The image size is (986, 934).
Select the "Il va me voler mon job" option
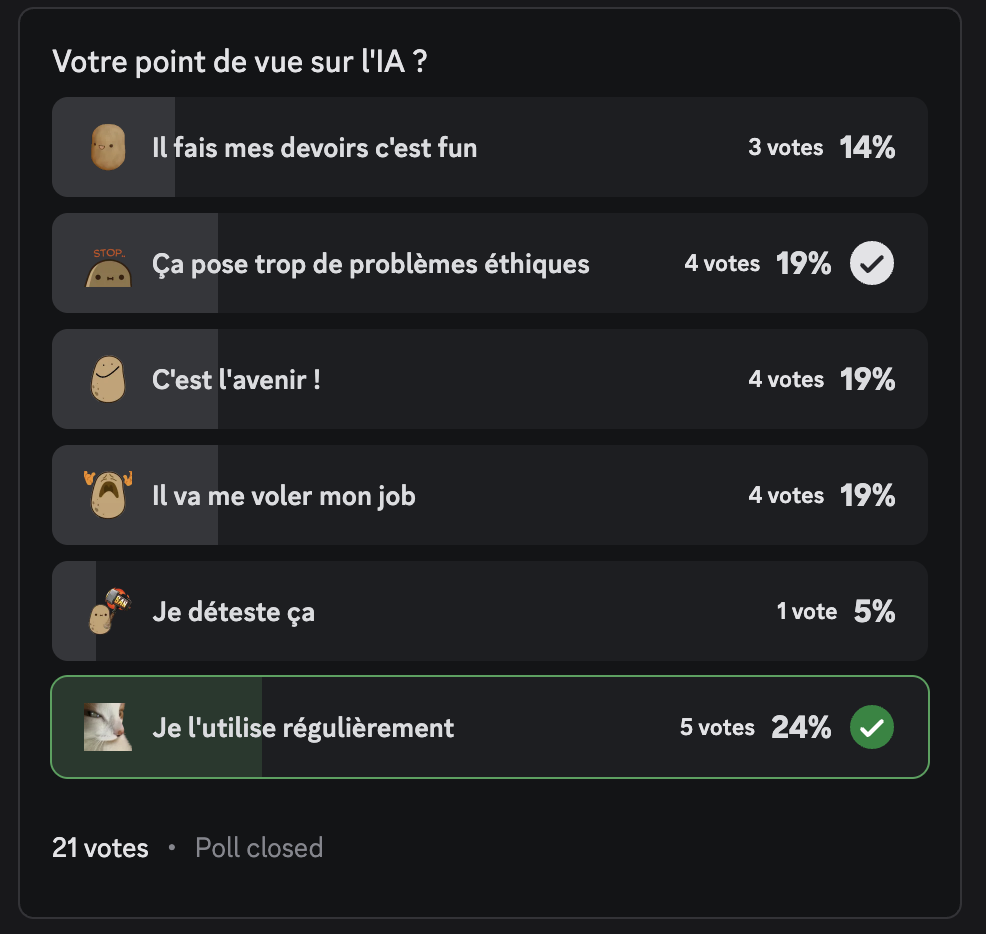pos(450,495)
